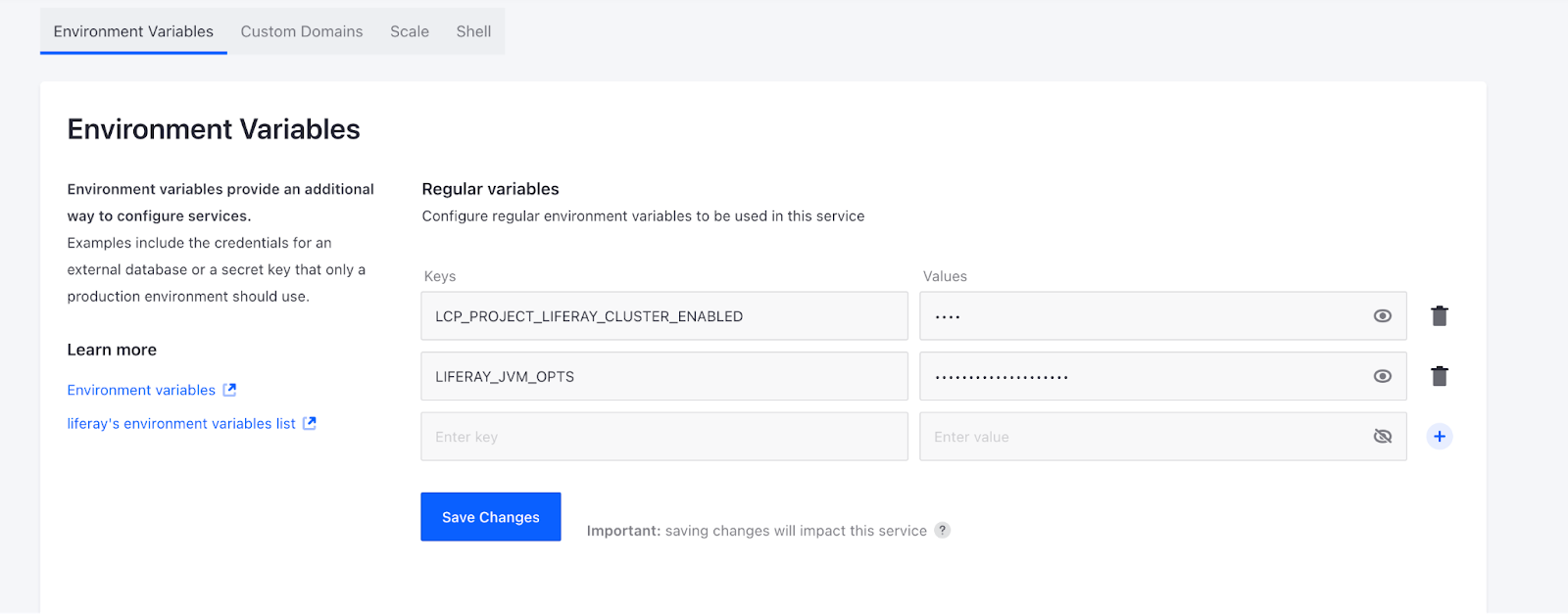Click the LCP_PROJECT_LIFERAY_CLUSTER_ENABLED key field

663,316
